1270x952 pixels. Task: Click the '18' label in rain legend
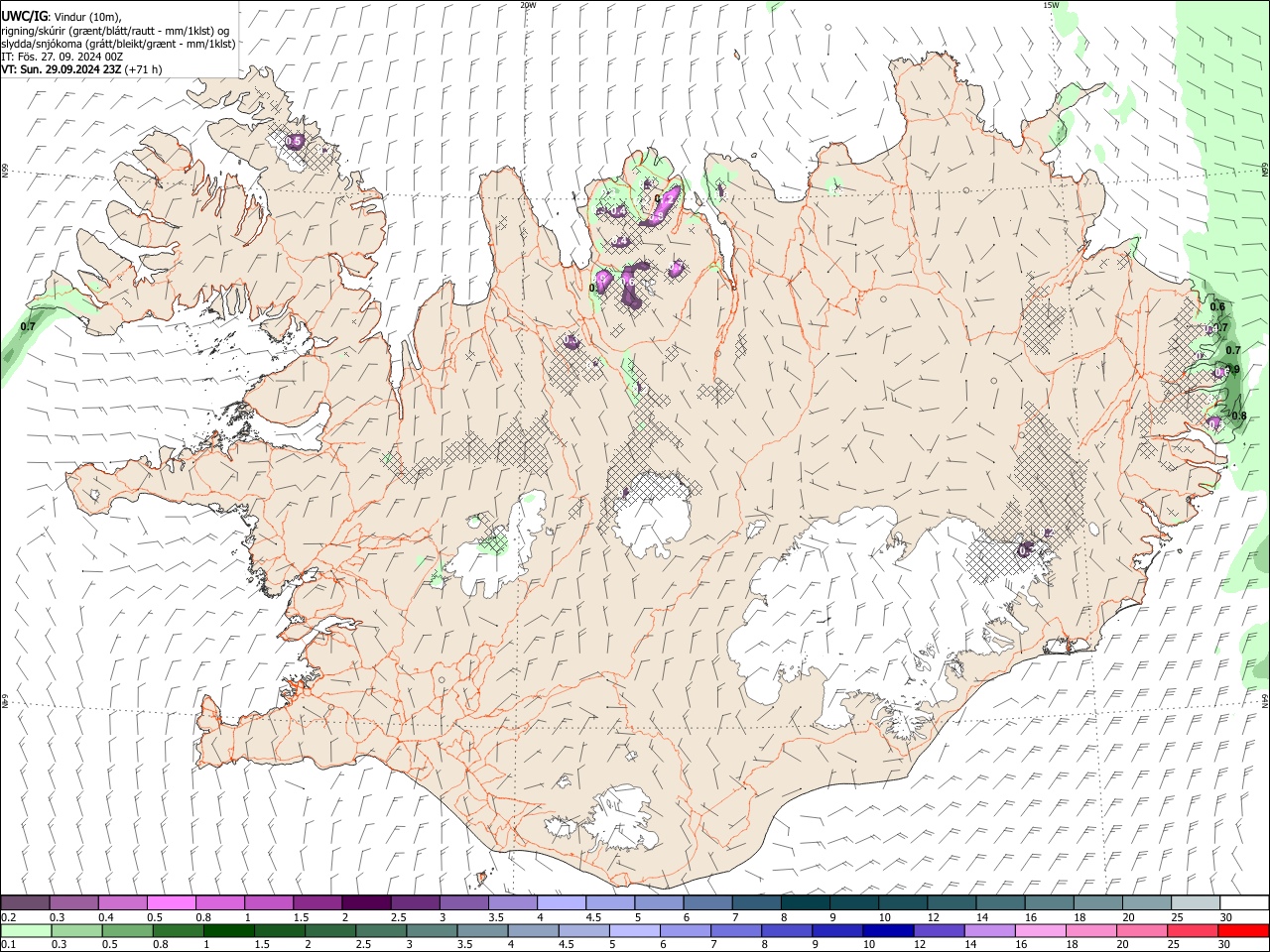pyautogui.click(x=1073, y=944)
